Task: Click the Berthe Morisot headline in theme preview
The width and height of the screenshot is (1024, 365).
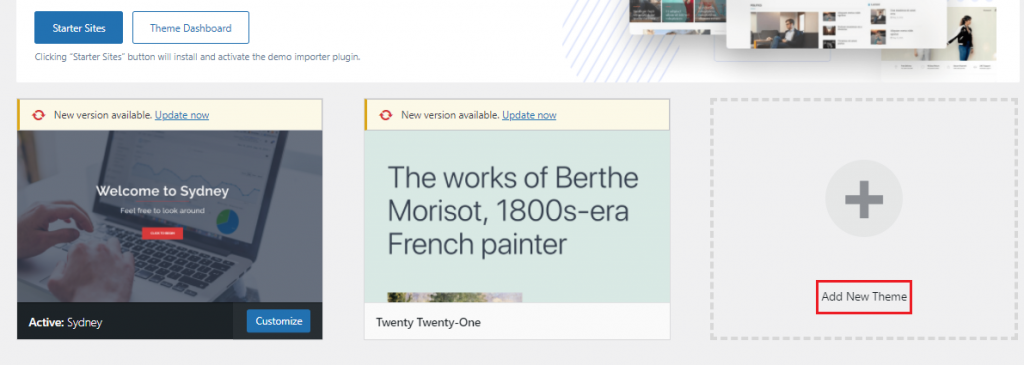Action: tap(513, 210)
